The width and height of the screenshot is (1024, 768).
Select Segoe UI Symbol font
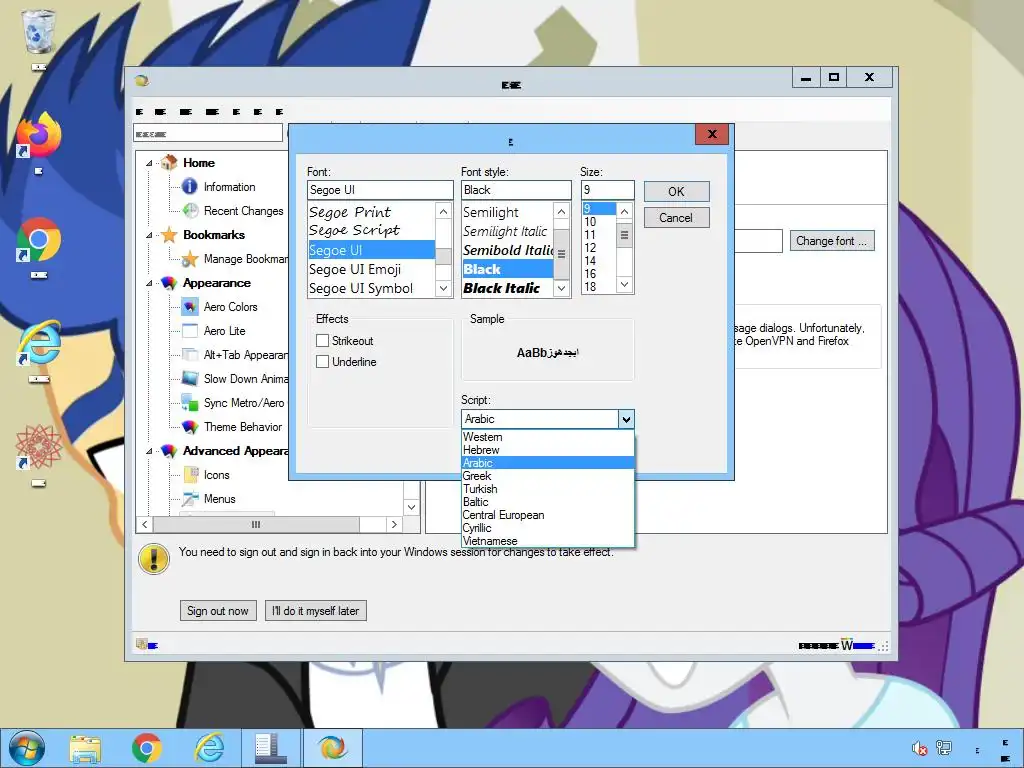click(x=371, y=289)
